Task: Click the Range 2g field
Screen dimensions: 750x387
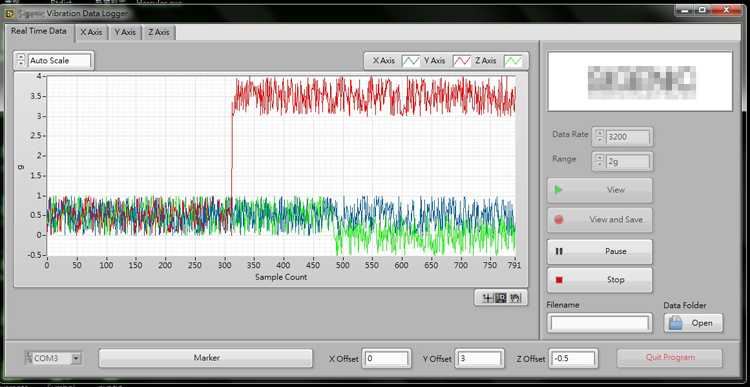Action: 628,162
